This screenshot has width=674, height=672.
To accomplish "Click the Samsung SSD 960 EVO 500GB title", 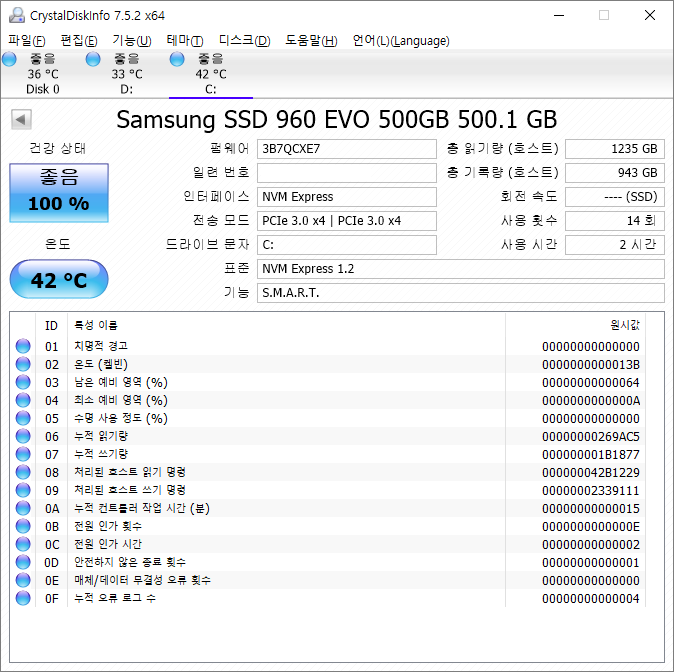I will [x=337, y=120].
